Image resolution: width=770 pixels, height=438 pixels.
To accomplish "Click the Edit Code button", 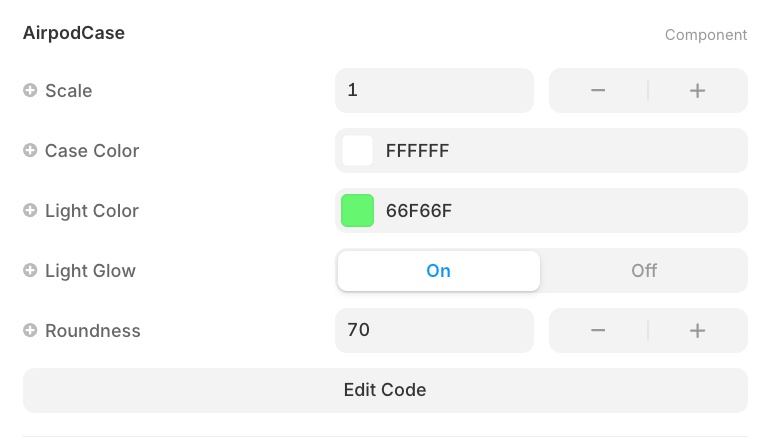I will pos(385,390).
